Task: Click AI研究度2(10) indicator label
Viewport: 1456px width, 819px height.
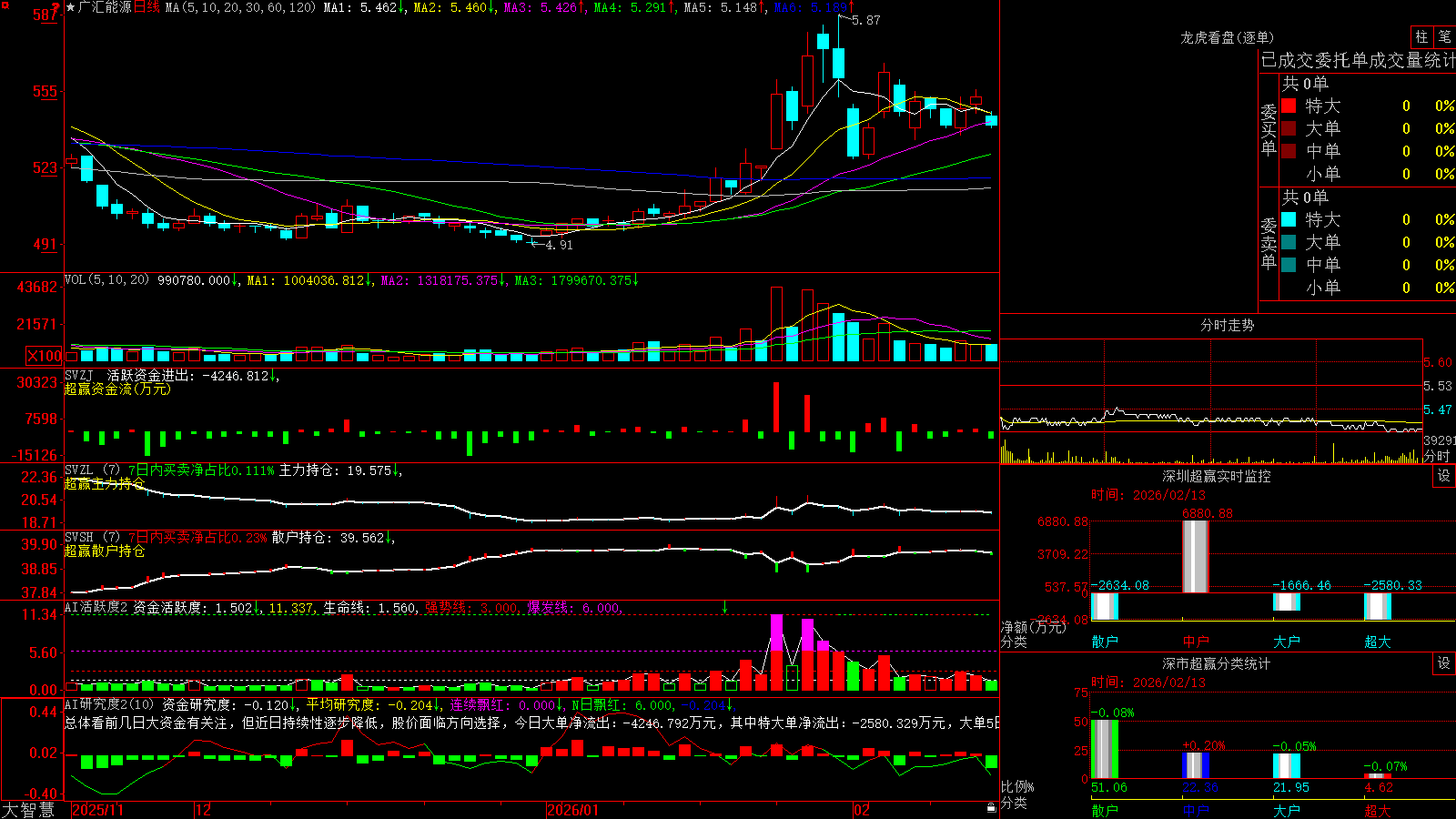Action: [109, 704]
